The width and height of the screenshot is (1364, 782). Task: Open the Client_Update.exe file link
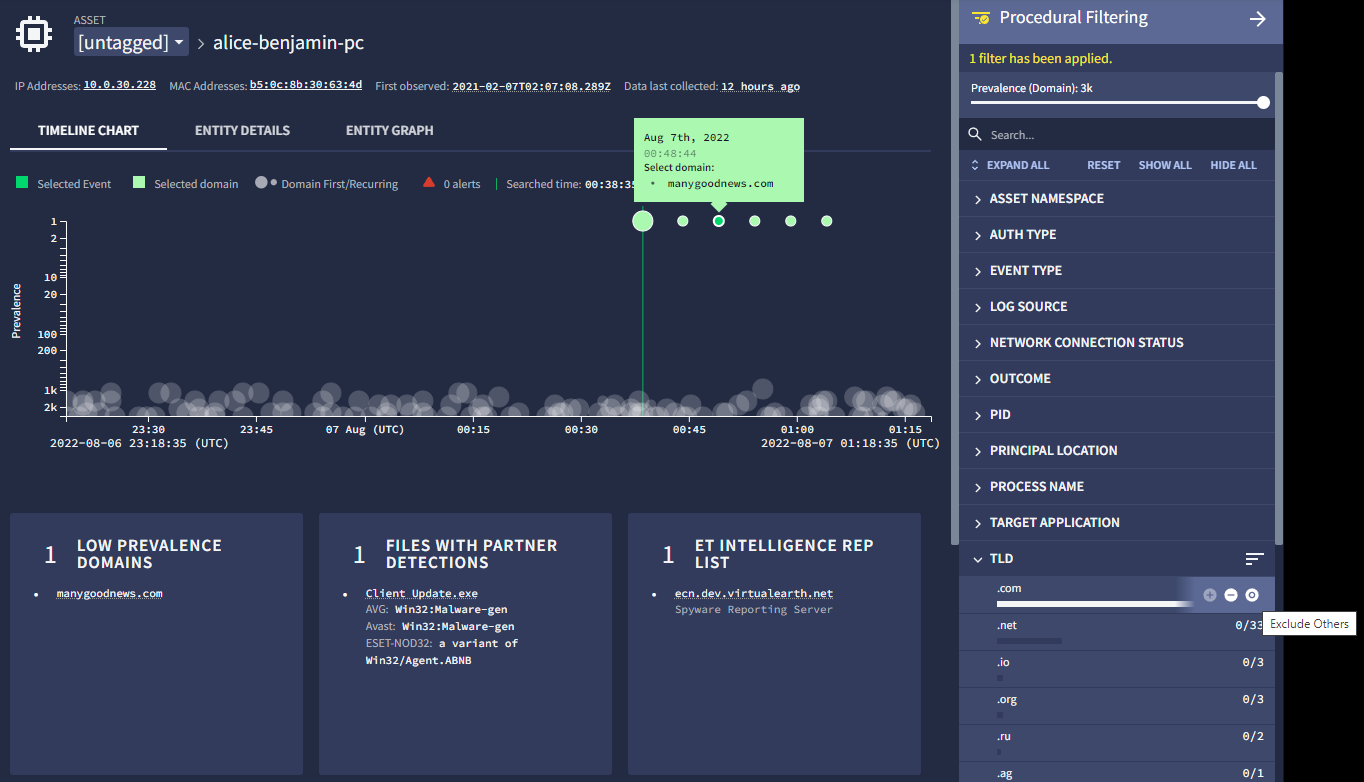click(420, 592)
